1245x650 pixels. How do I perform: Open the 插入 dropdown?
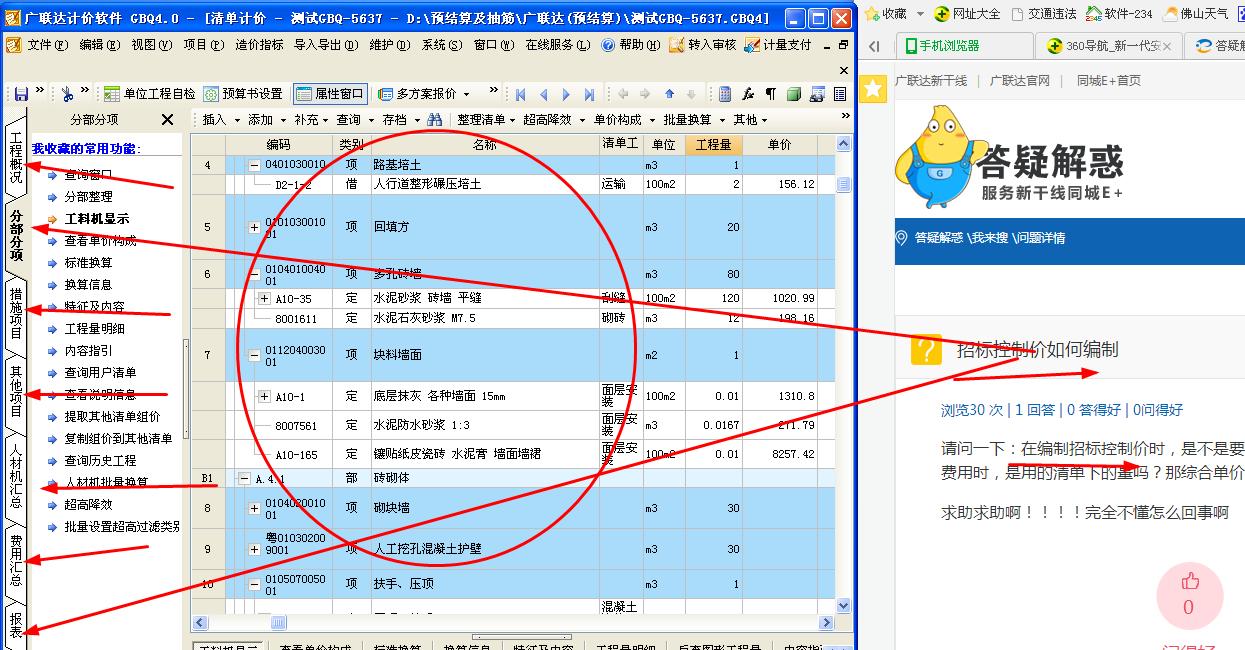click(x=220, y=120)
